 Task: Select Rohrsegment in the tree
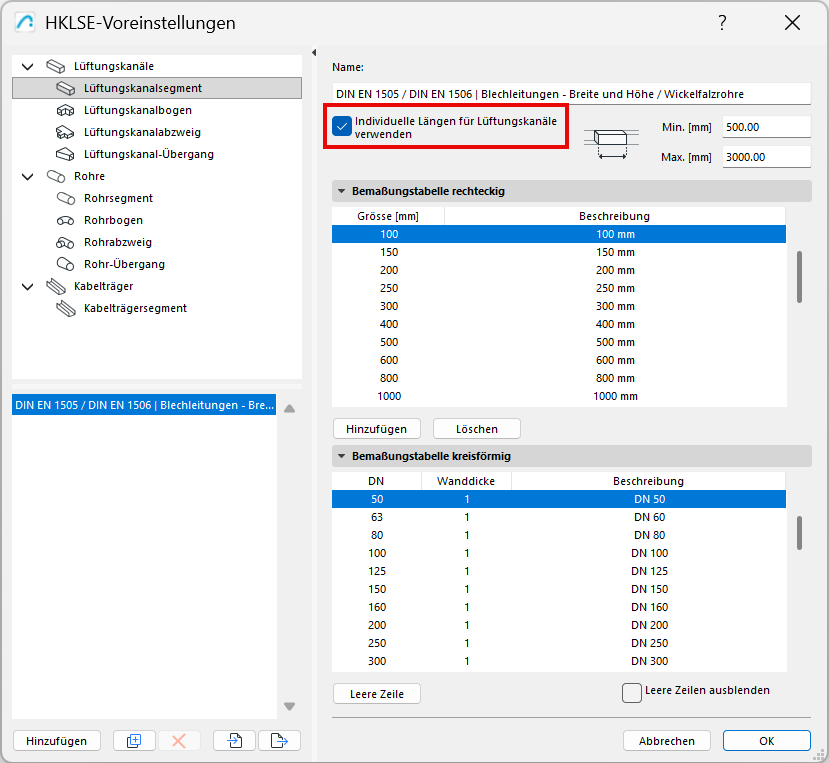(x=118, y=198)
